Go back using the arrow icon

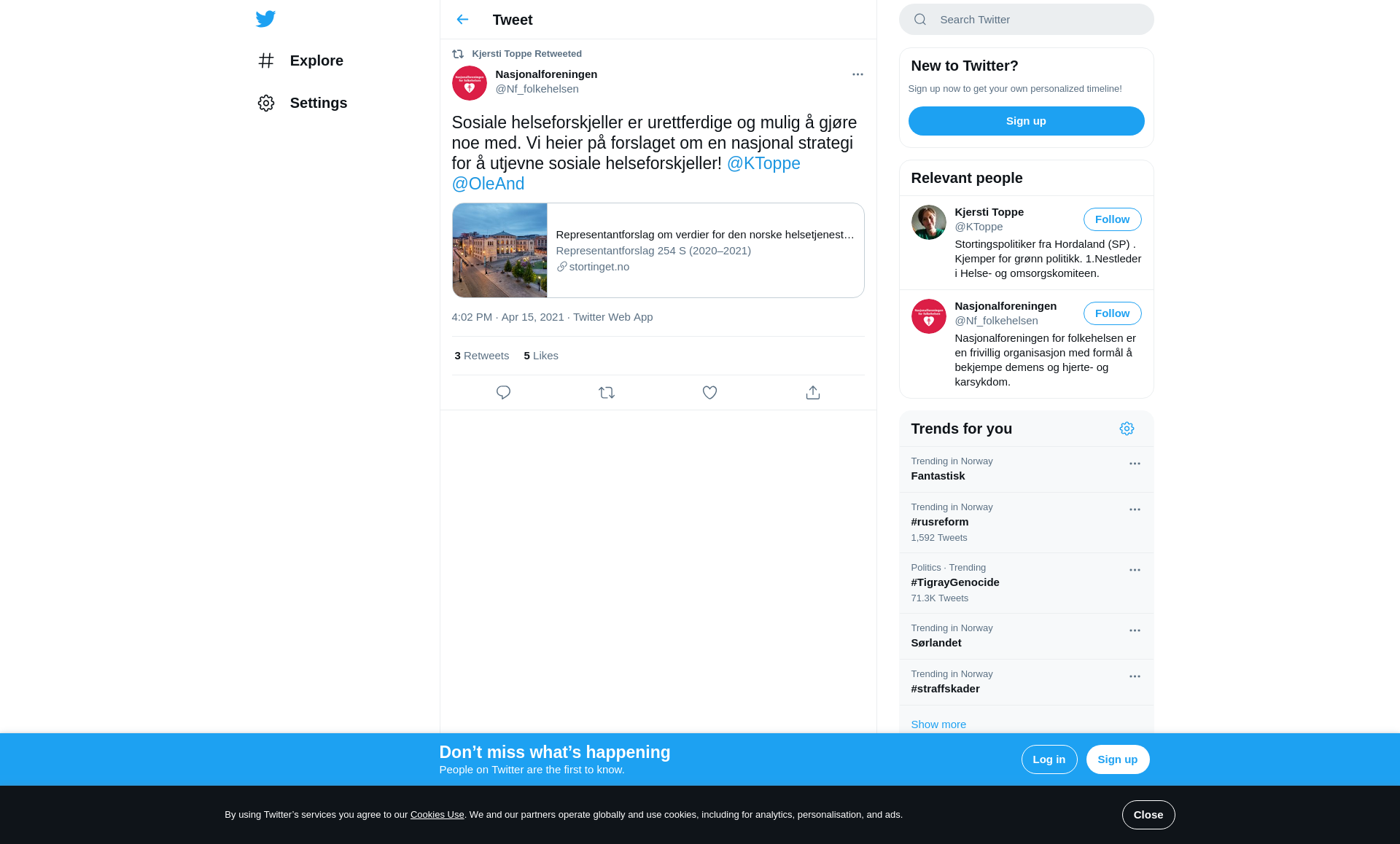click(x=462, y=20)
